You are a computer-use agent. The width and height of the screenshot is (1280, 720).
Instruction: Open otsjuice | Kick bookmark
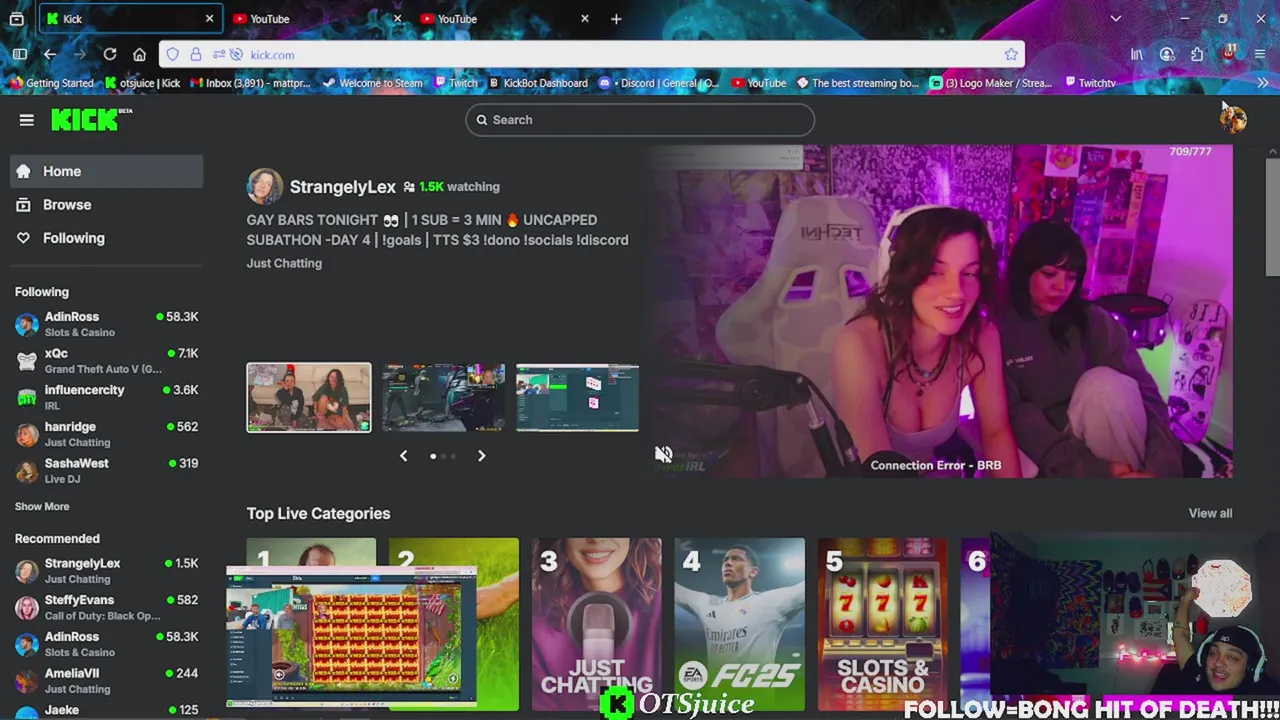pos(143,83)
